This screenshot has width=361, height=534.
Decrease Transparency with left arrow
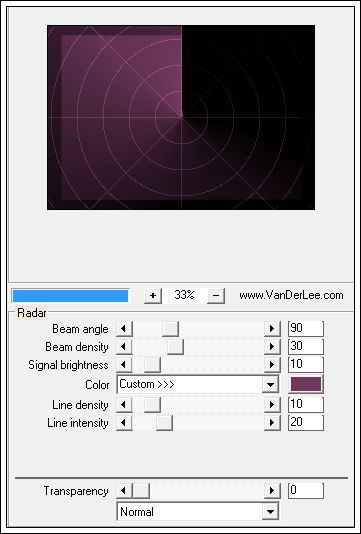[x=124, y=491]
